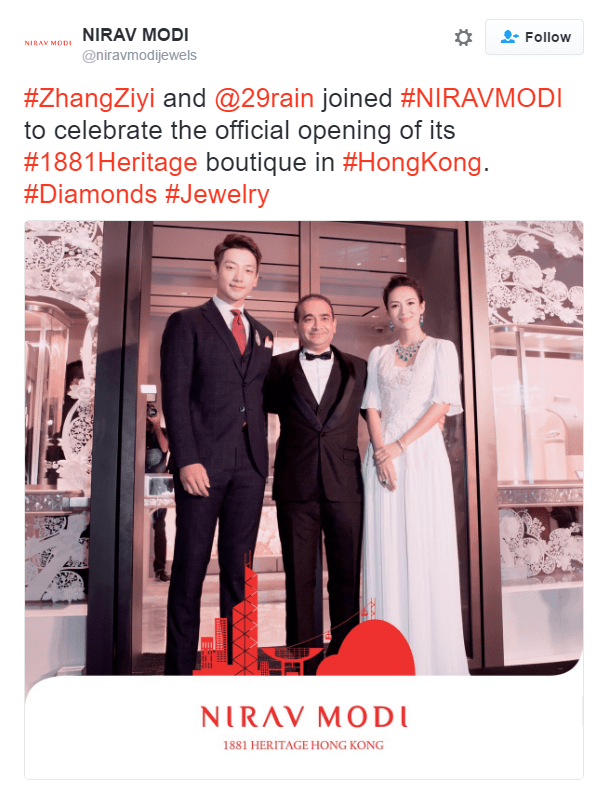Open the gear settings menu icon
This screenshot has width=608, height=787.
(x=463, y=37)
